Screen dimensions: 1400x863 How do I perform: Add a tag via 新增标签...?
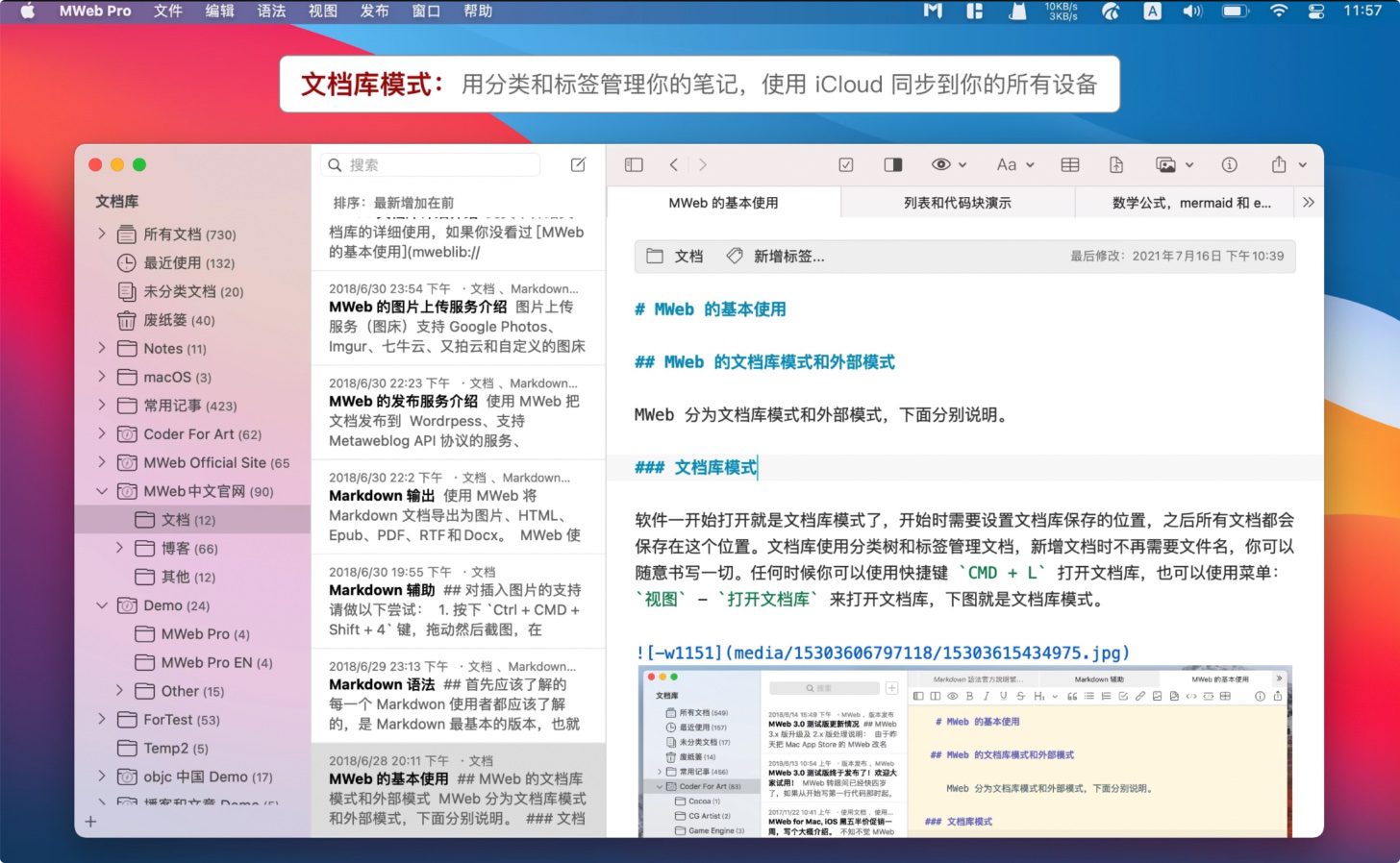pos(776,257)
